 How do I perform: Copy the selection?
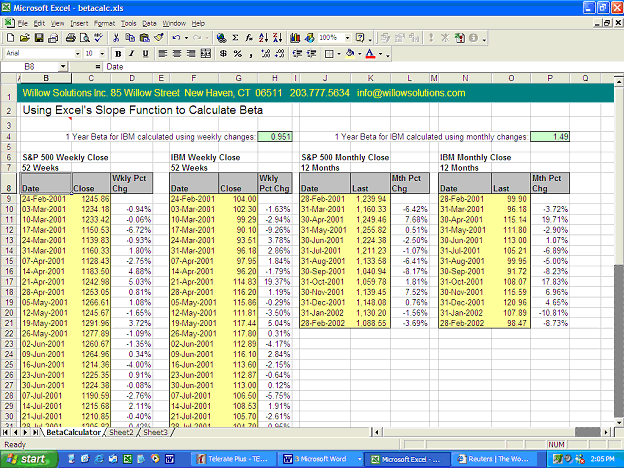130,38
